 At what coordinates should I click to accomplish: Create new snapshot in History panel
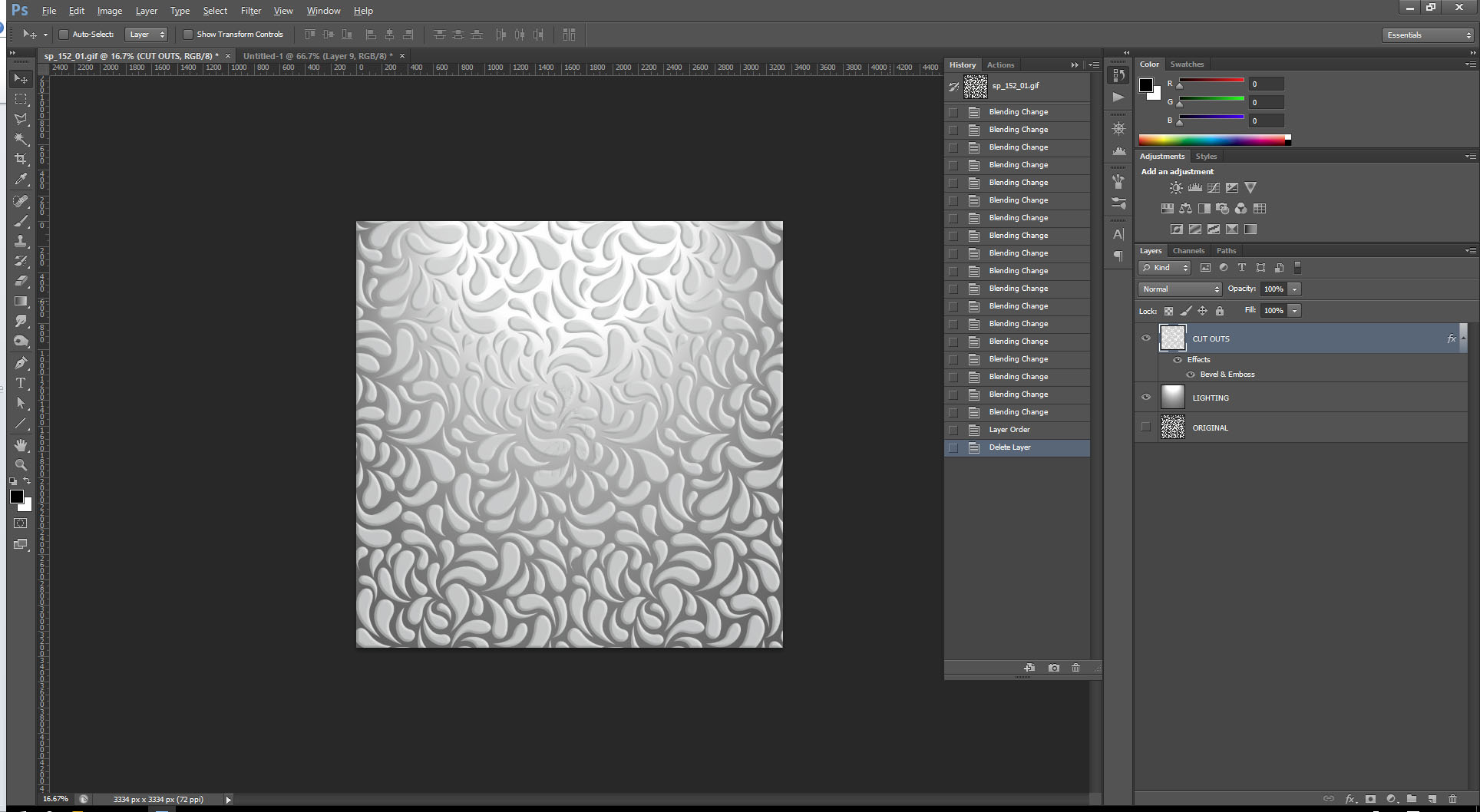(x=1054, y=668)
